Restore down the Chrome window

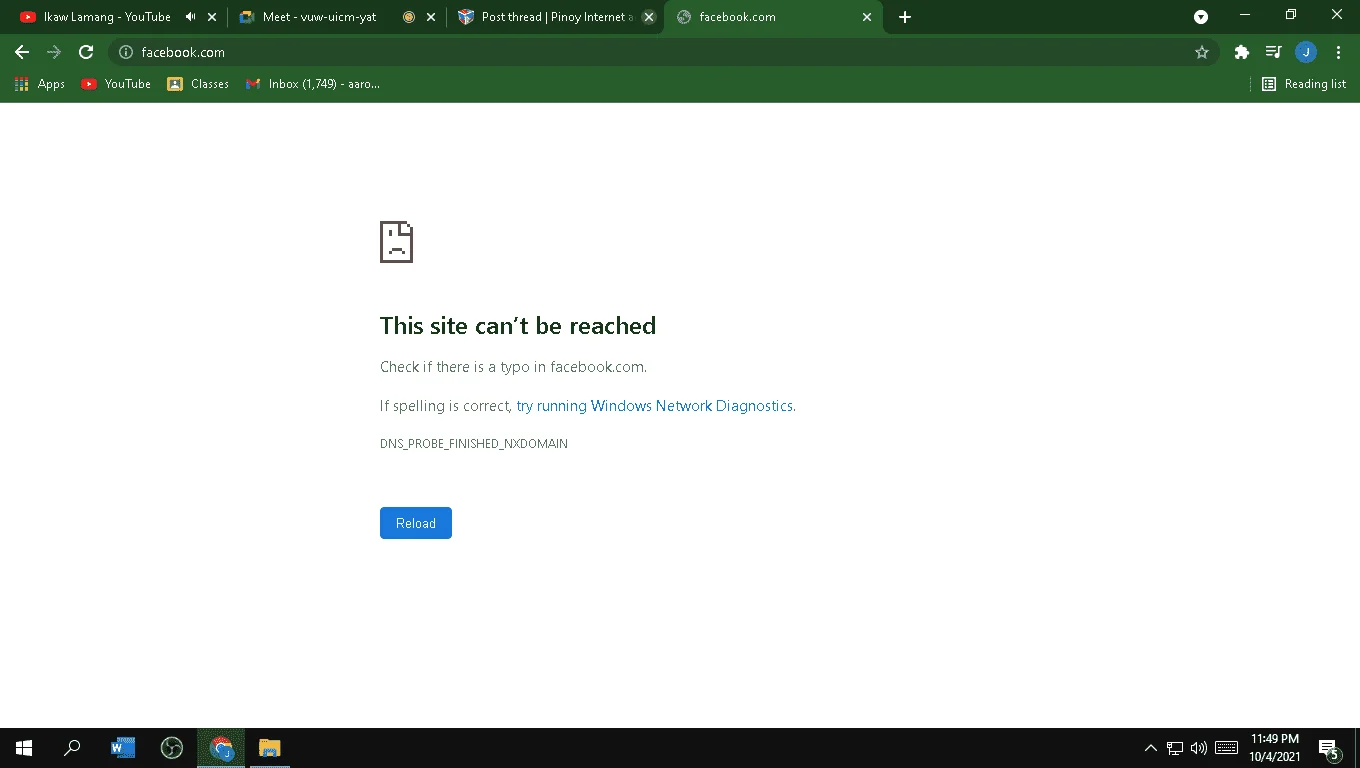pos(1291,15)
